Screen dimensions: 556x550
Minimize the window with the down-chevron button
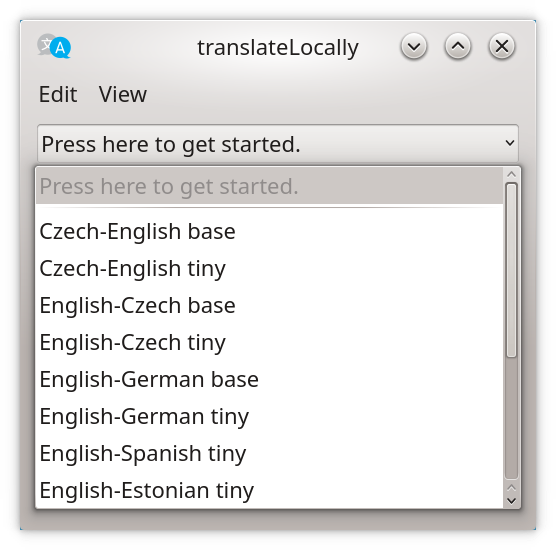(414, 46)
